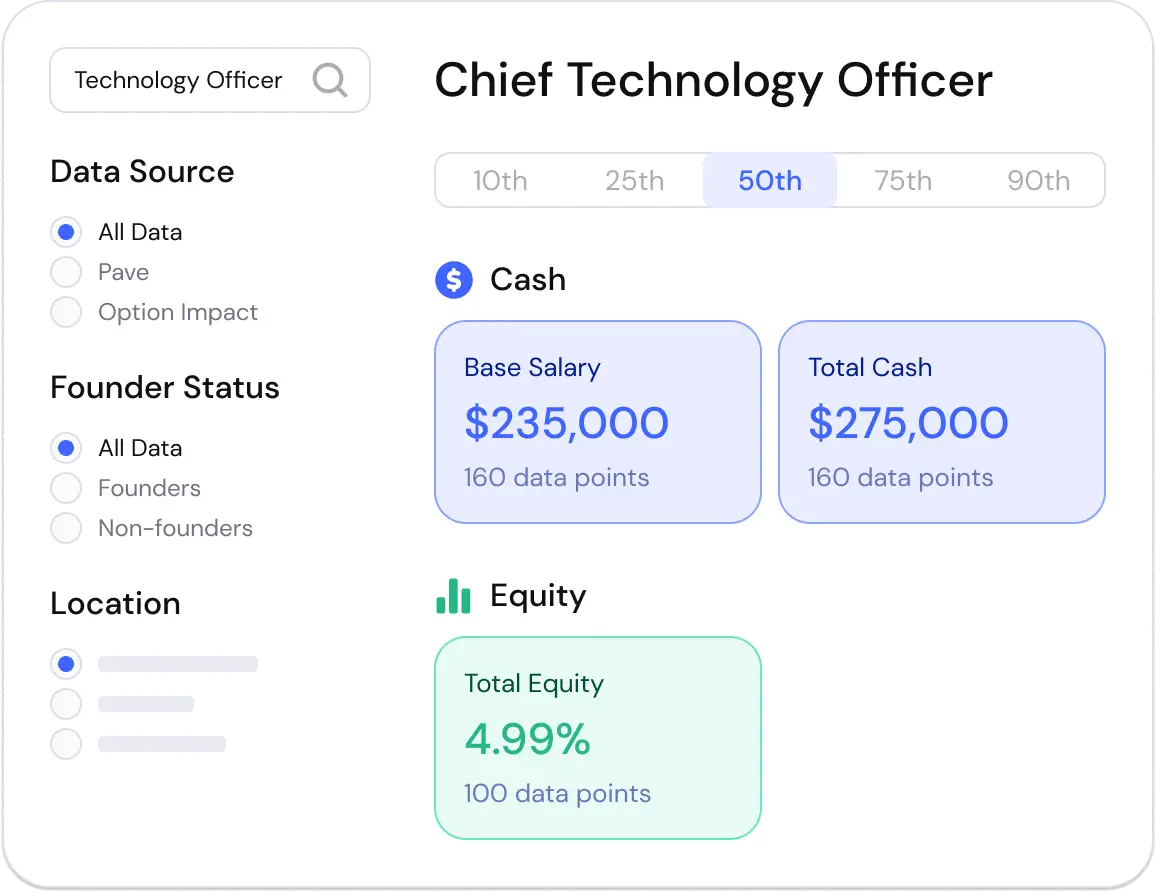Image resolution: width=1156 pixels, height=892 pixels.
Task: Click the green bar chart Equity icon
Action: [453, 596]
